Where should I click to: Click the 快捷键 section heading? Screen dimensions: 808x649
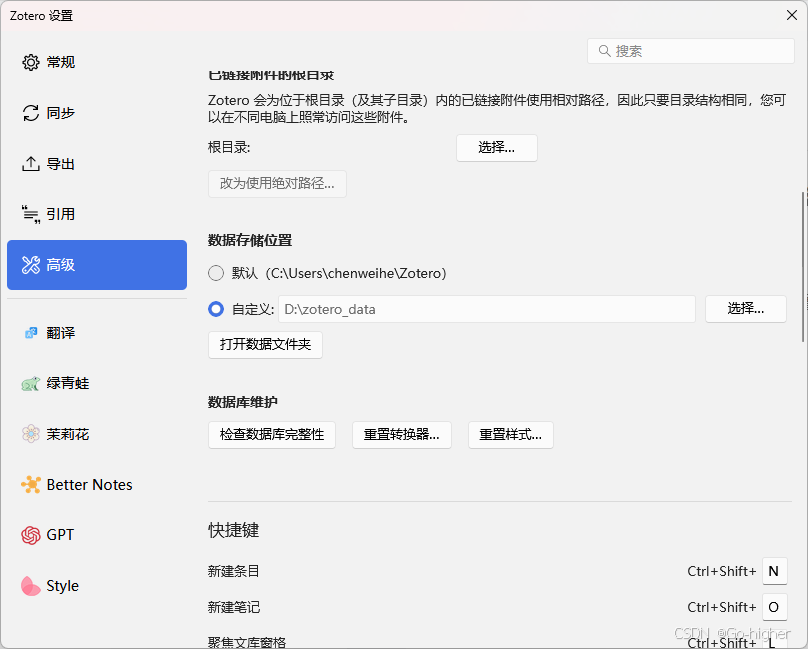click(x=233, y=530)
